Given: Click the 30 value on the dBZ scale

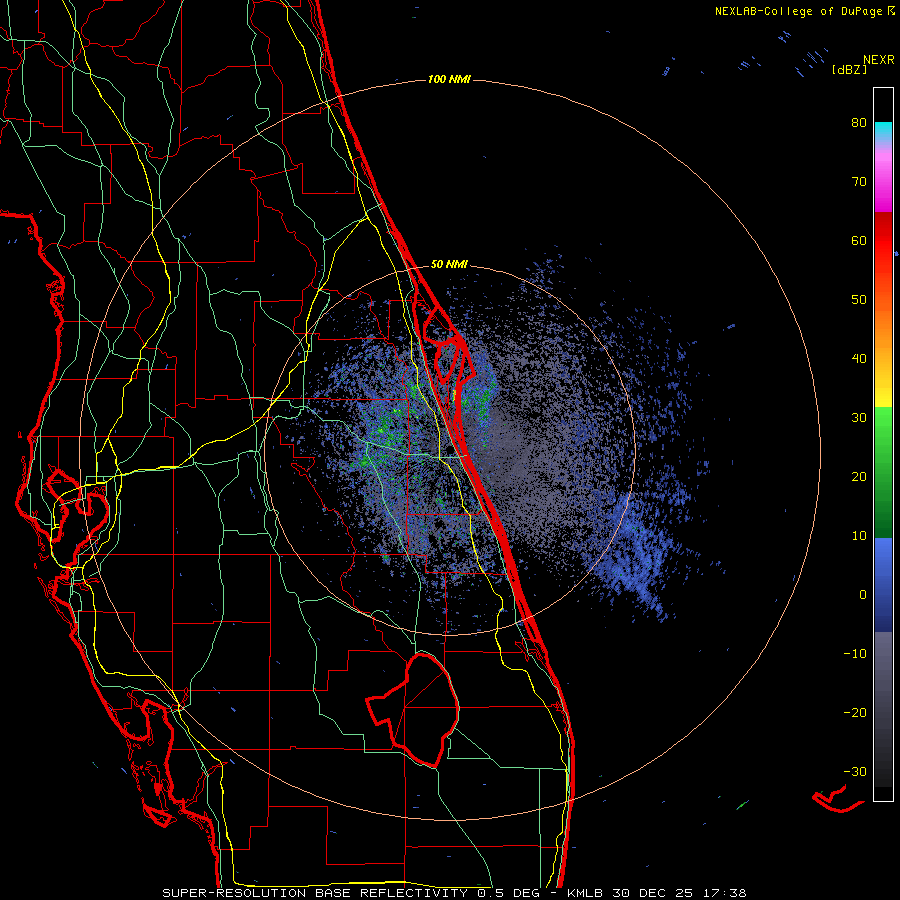Looking at the screenshot, I should pos(859,418).
